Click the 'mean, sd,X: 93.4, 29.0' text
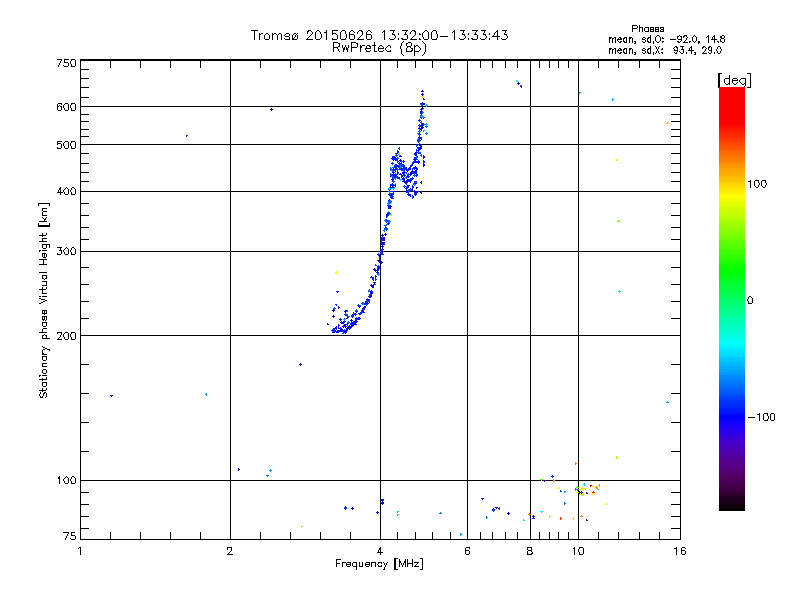The height and width of the screenshot is (600, 800). coord(665,50)
